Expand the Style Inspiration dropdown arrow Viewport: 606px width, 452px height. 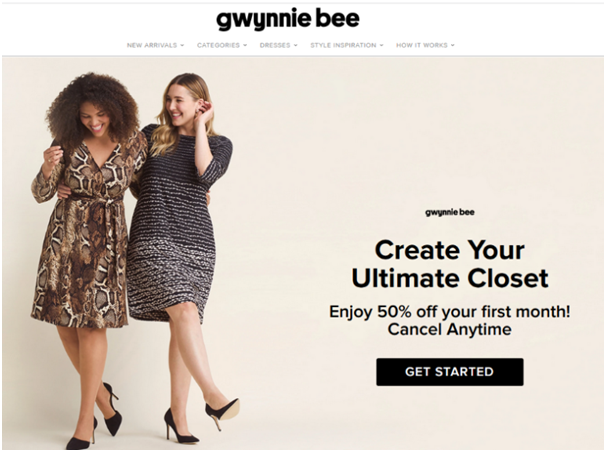tap(381, 45)
